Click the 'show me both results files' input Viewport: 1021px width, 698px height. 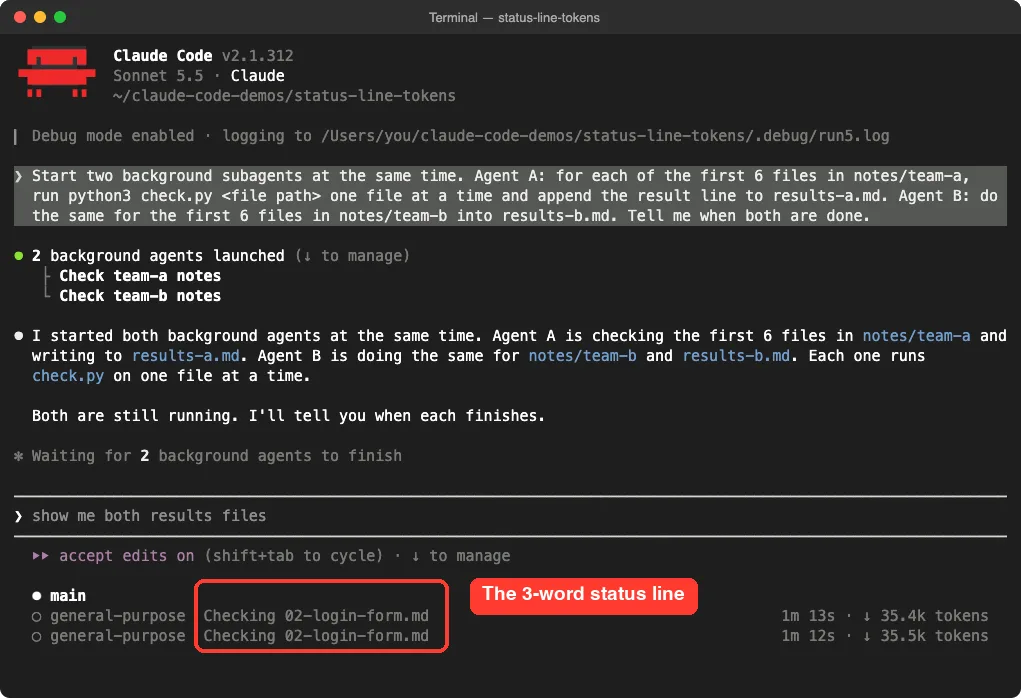tap(510, 516)
